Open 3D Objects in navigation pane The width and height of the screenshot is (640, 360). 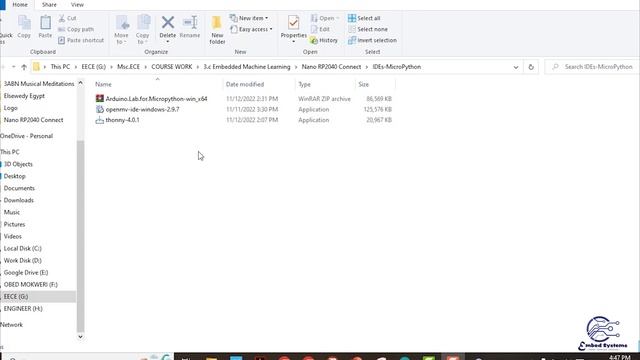(x=18, y=164)
